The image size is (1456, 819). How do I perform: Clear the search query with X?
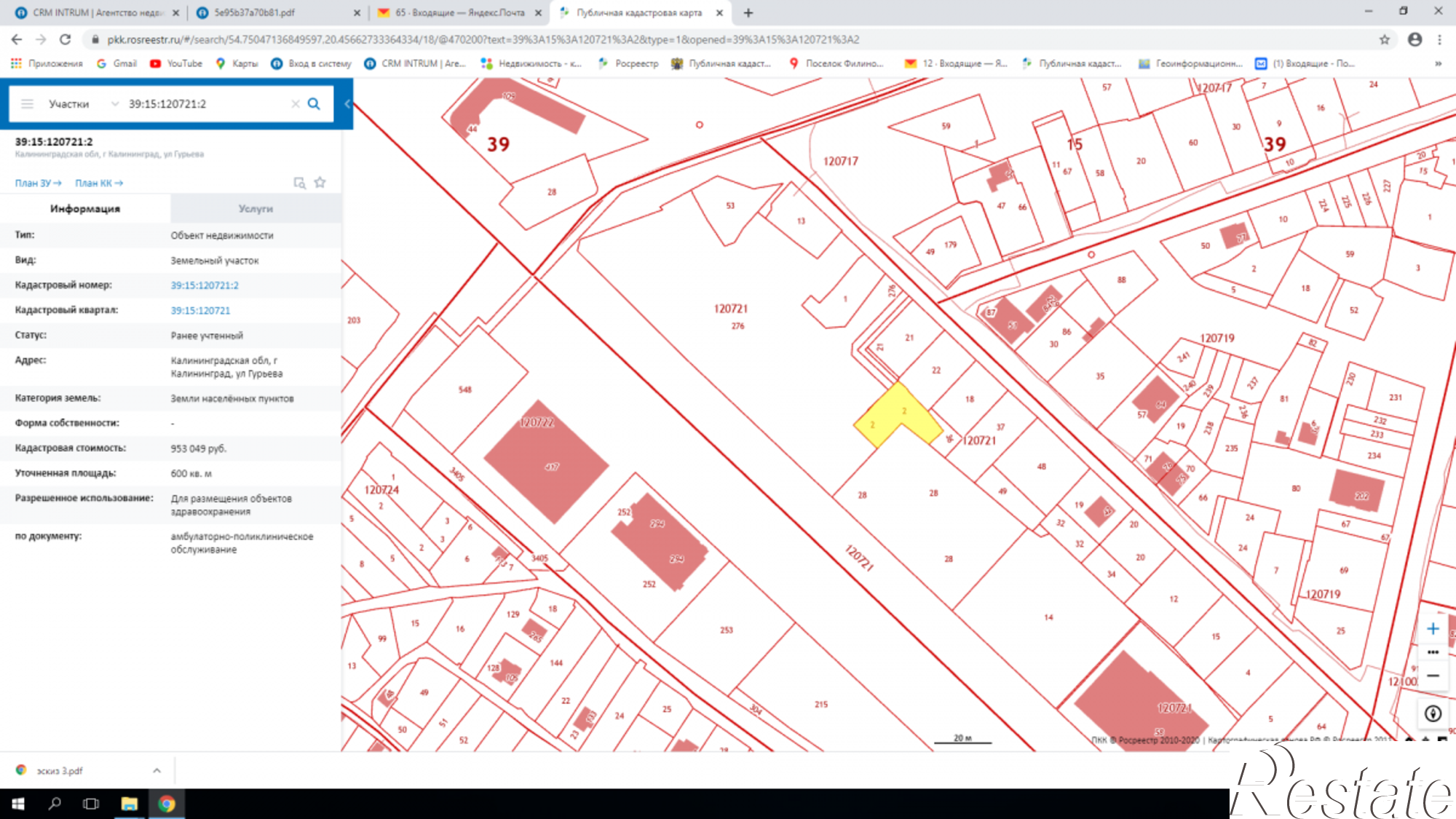[296, 104]
